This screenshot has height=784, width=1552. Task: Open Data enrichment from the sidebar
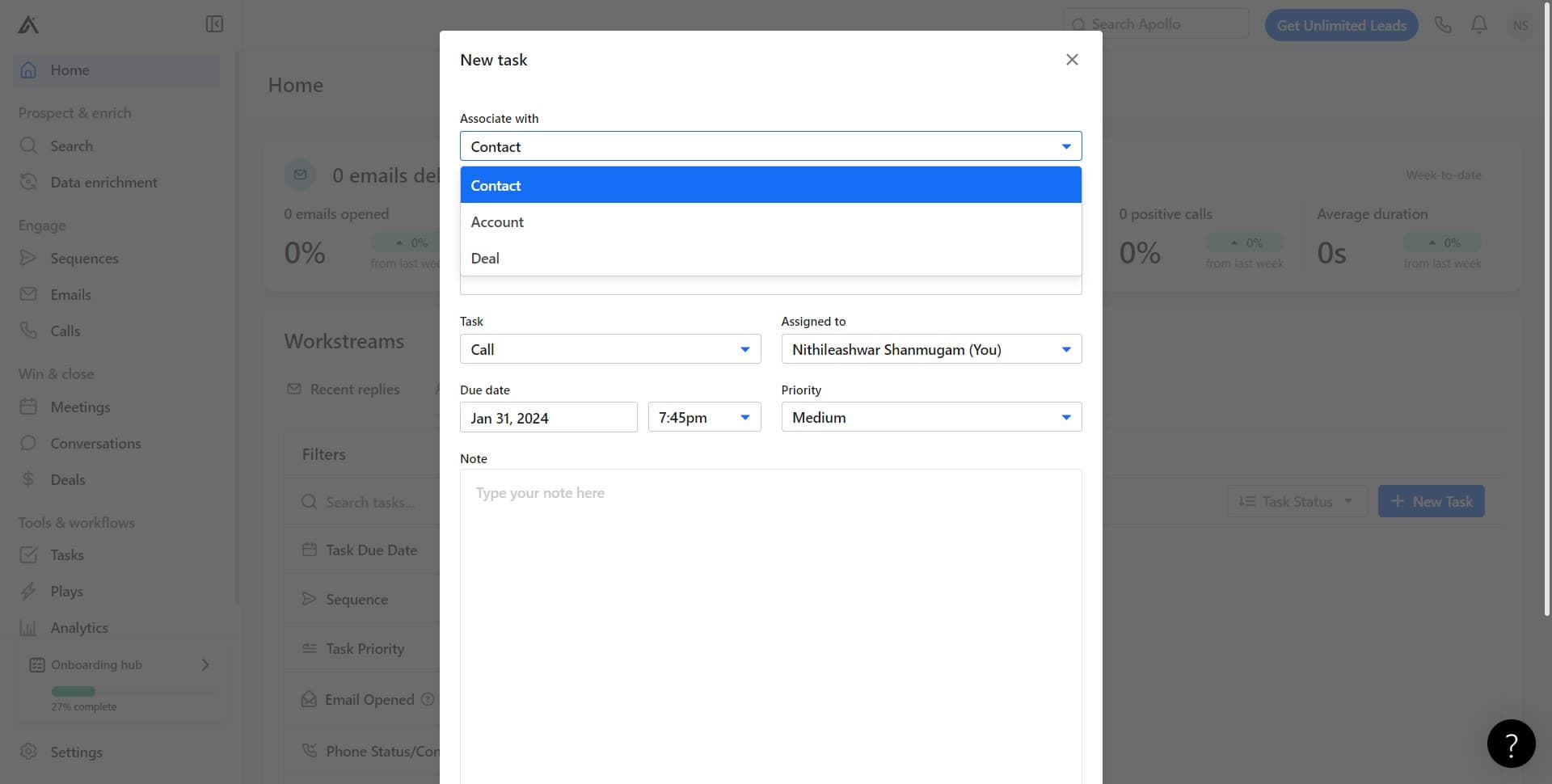(x=28, y=182)
